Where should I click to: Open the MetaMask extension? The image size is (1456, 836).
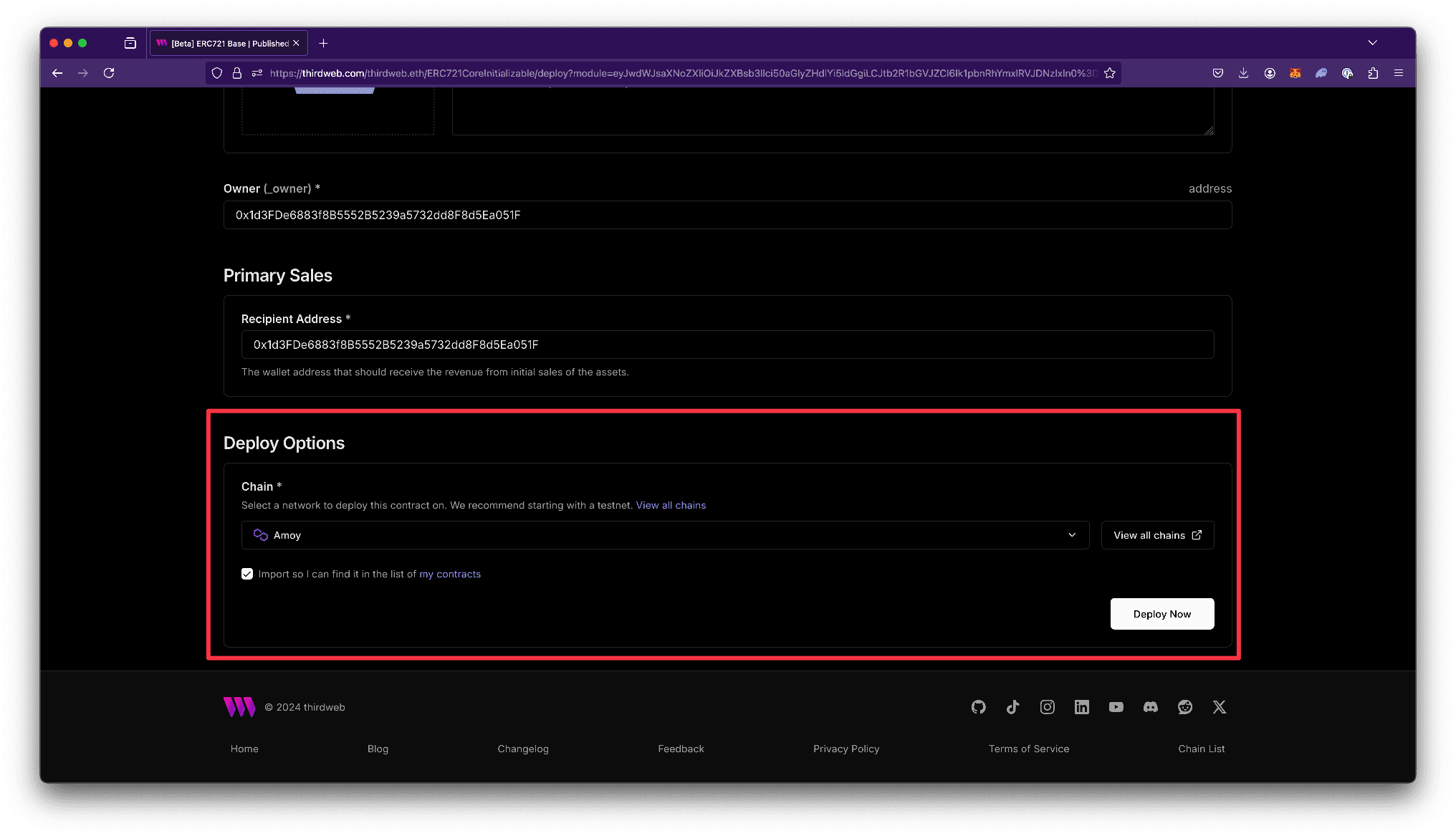pos(1295,72)
